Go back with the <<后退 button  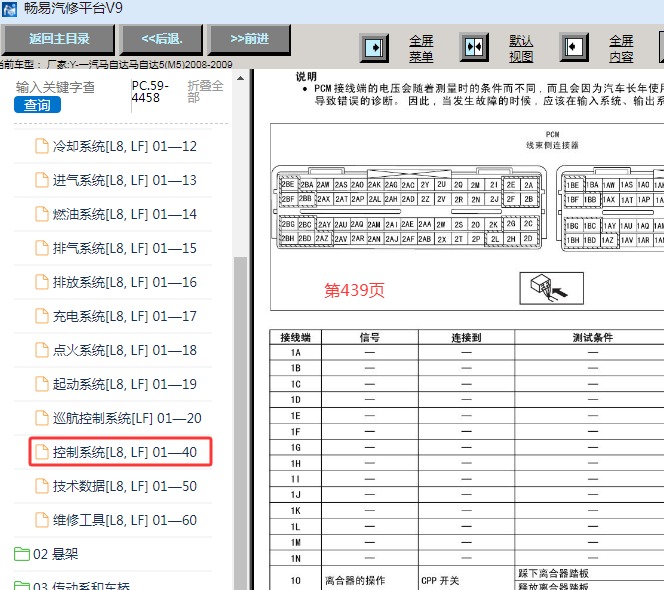[161, 39]
